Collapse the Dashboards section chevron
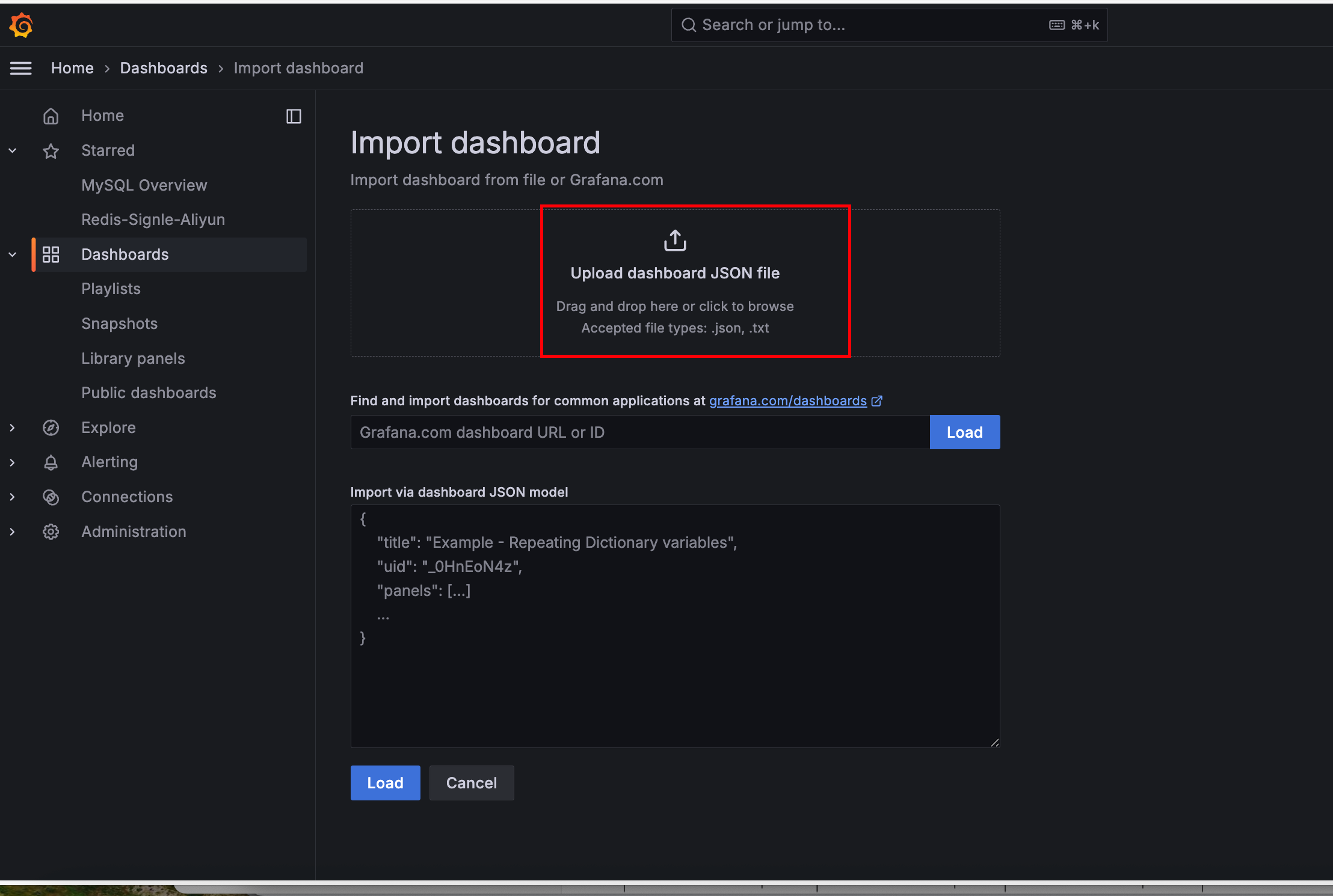 [12, 254]
